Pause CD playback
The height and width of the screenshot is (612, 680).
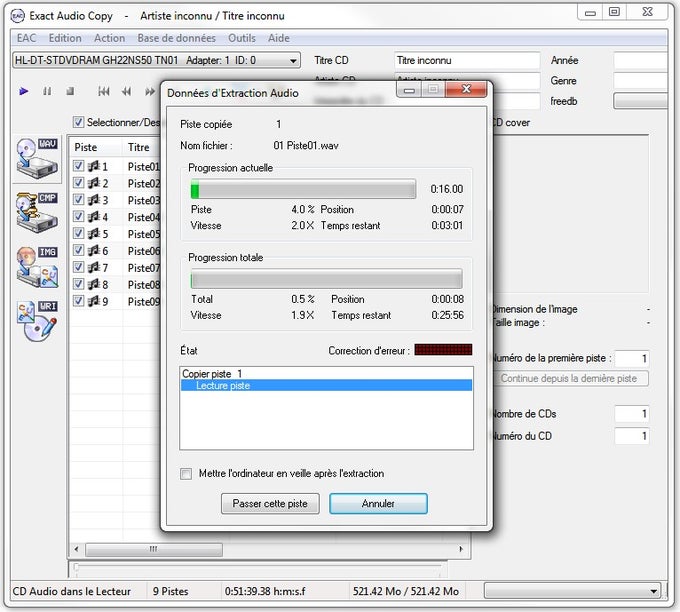tap(47, 92)
